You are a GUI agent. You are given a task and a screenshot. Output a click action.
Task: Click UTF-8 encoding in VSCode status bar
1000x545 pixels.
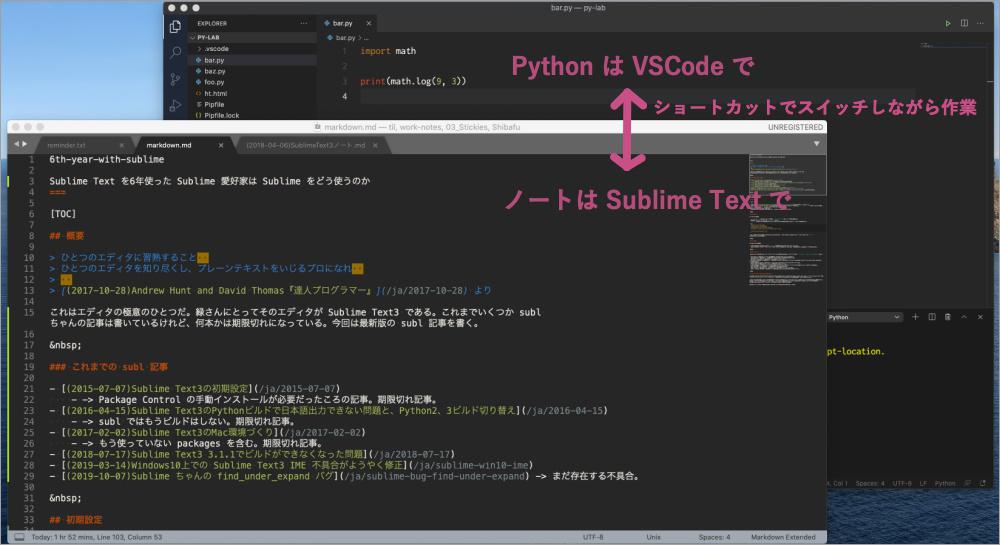(902, 483)
